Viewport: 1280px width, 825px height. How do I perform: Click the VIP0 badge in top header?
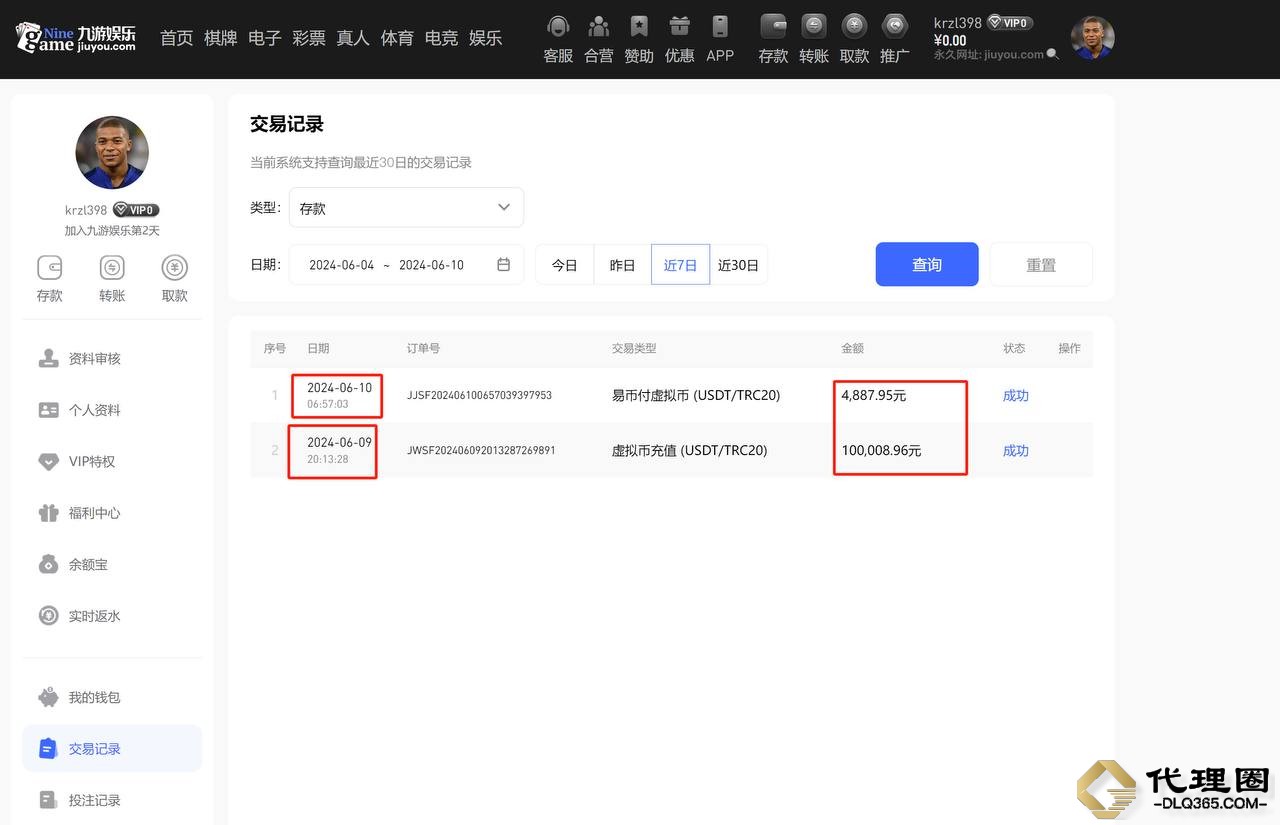pyautogui.click(x=1010, y=22)
